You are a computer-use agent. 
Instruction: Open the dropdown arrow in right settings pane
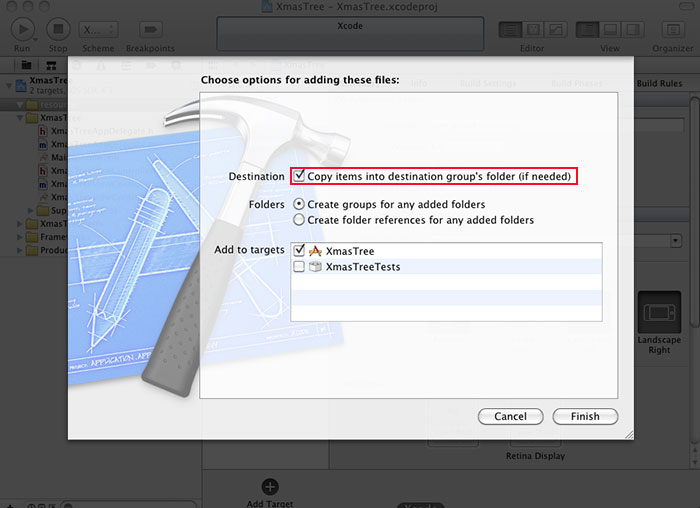click(675, 241)
